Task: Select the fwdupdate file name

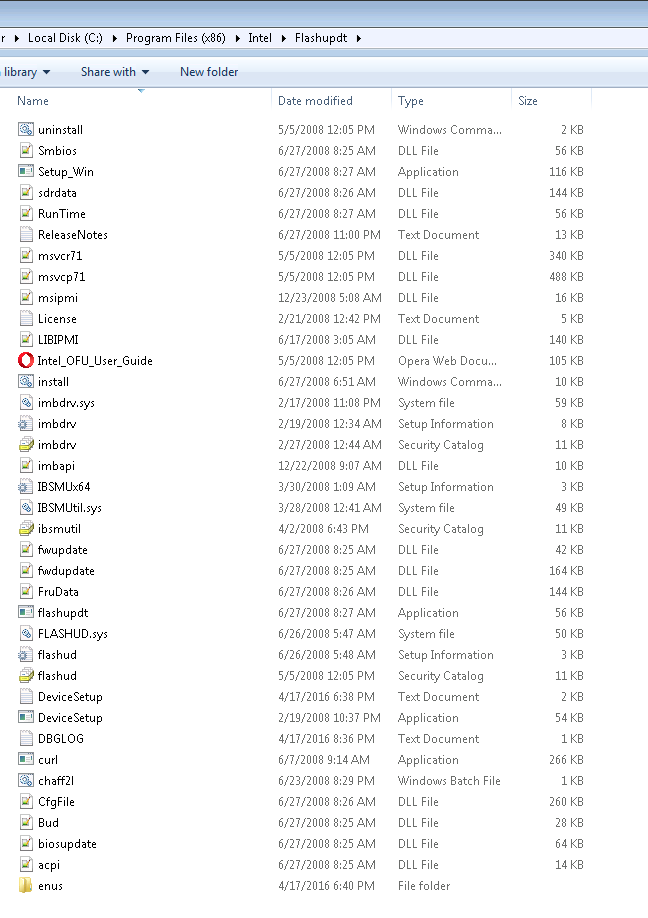Action: pos(66,571)
